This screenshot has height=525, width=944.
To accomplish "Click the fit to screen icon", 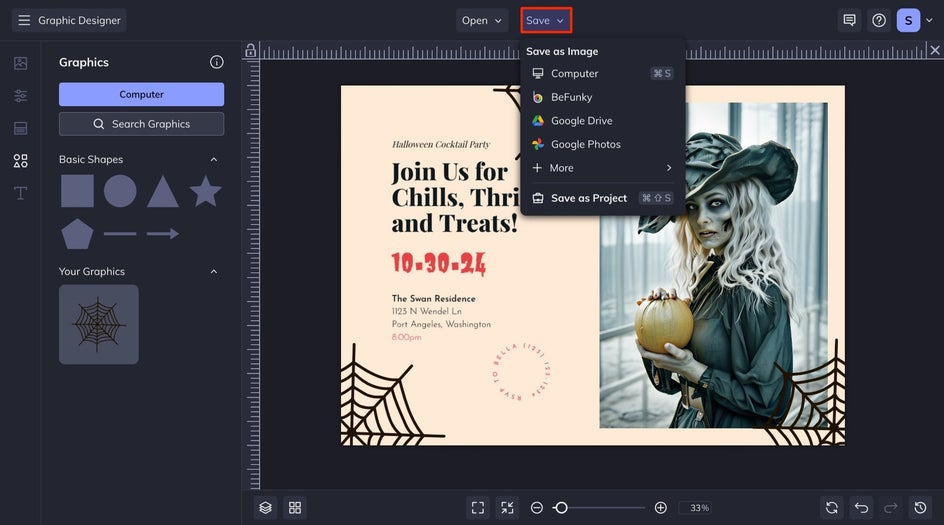I will 478,508.
